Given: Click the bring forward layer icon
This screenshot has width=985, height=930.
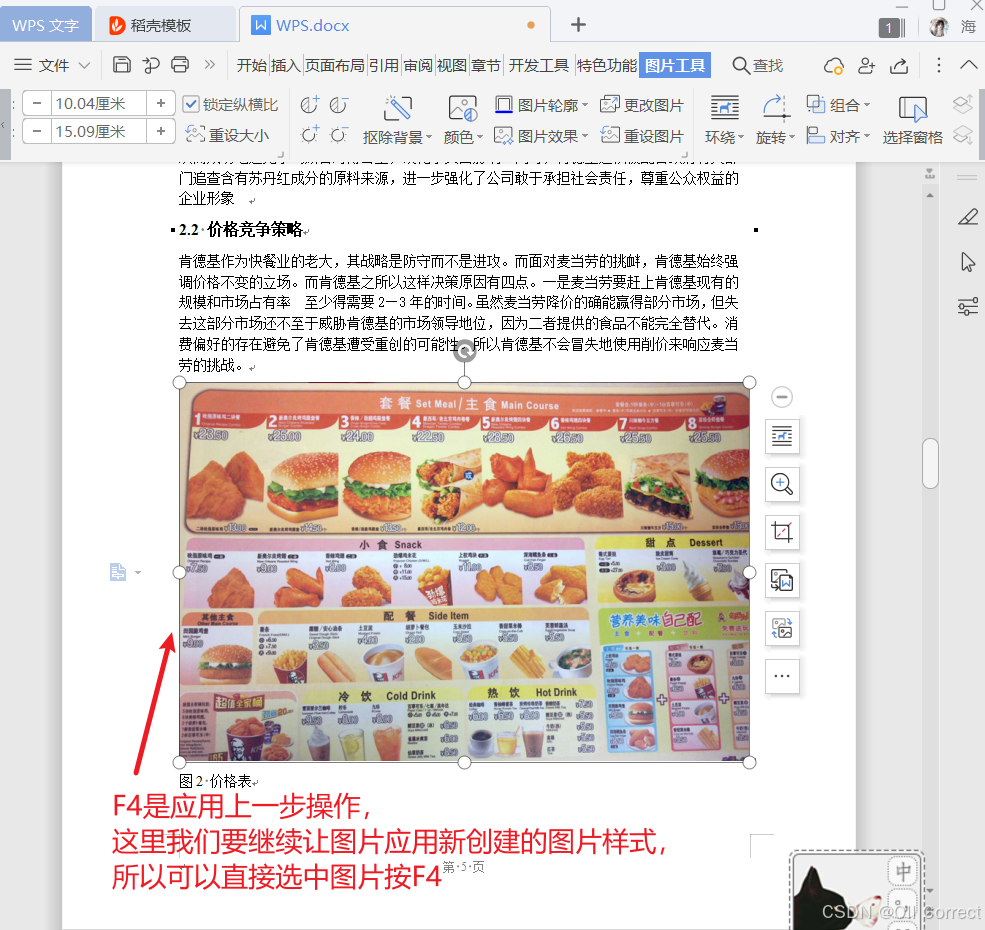Looking at the screenshot, I should click(962, 104).
